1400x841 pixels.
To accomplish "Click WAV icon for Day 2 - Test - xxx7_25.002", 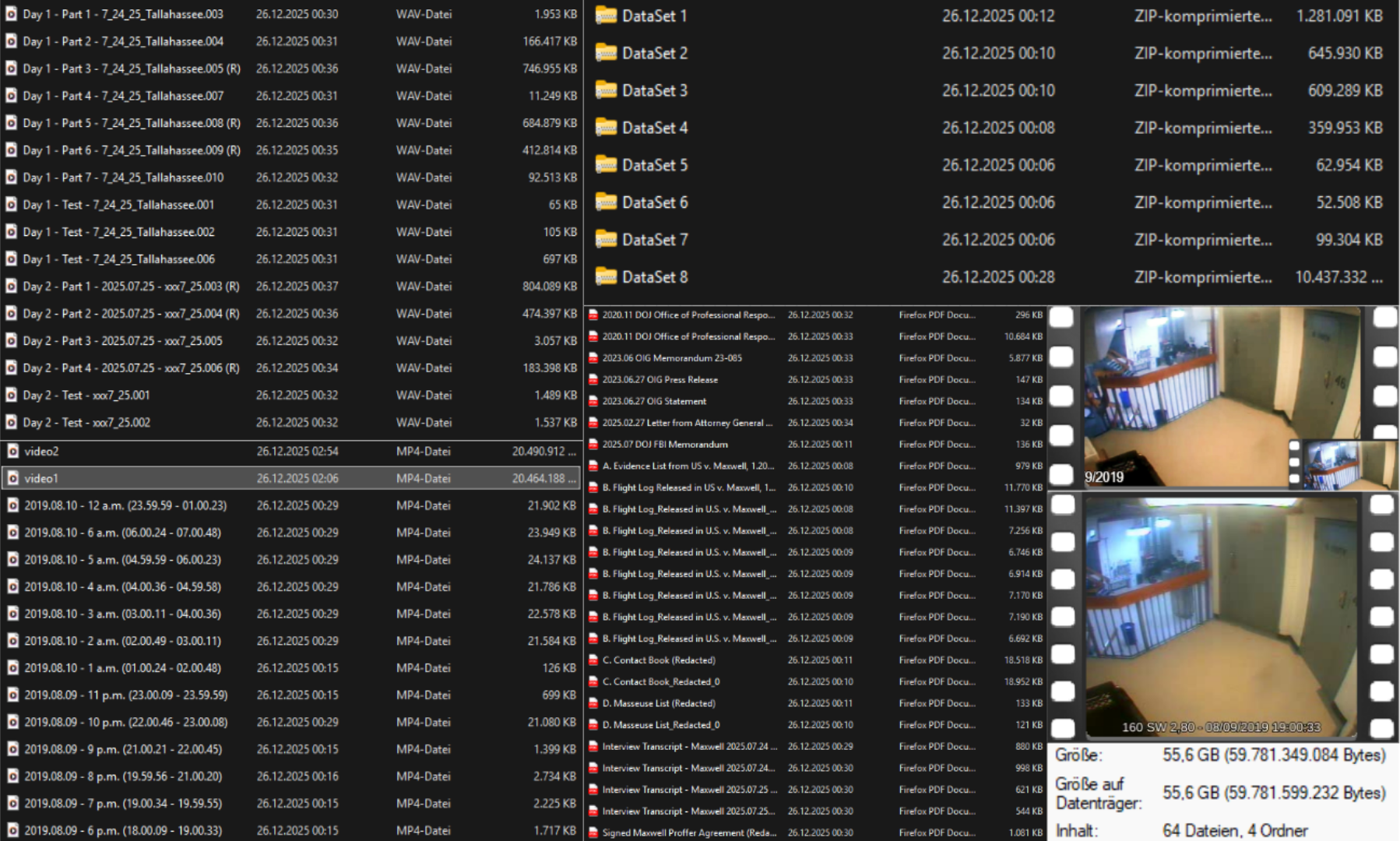I will [12, 422].
